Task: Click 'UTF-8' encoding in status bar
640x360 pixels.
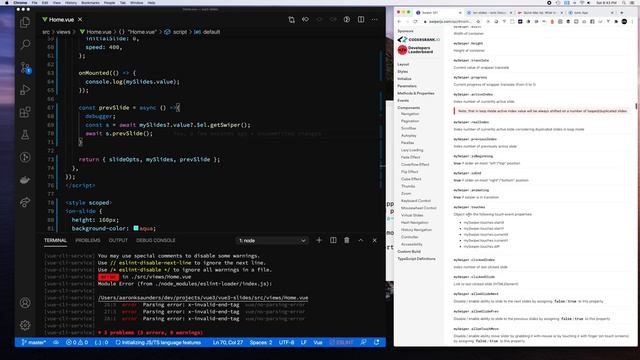Action: (287, 342)
